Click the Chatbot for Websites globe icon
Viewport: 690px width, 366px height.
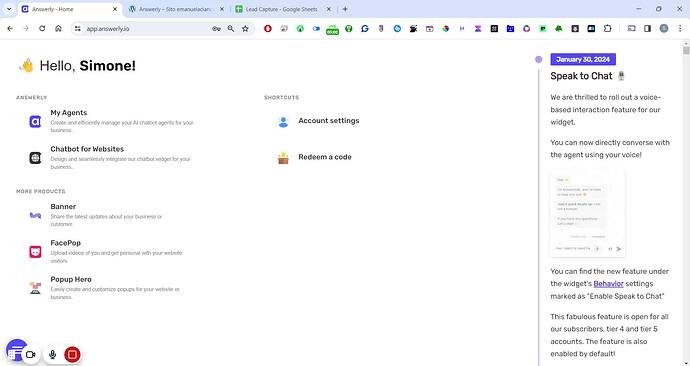pos(35,157)
